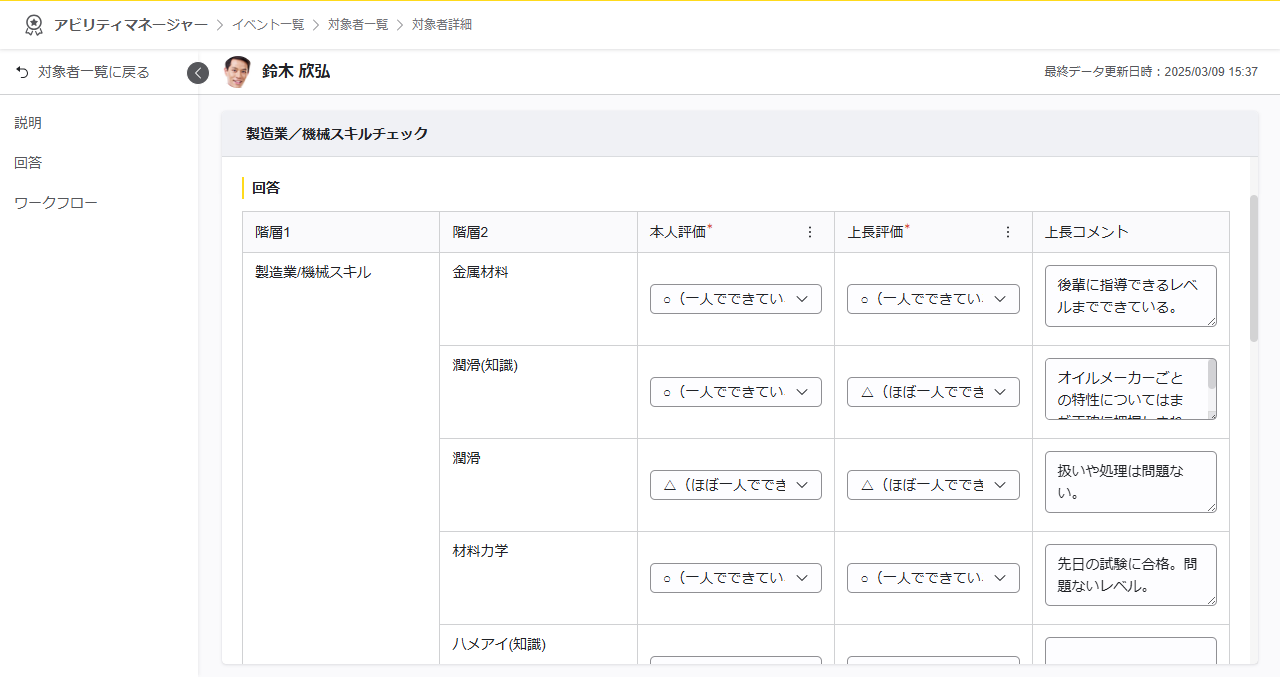Click 対象者一覧に戻る link
This screenshot has width=1280, height=677.
point(93,72)
